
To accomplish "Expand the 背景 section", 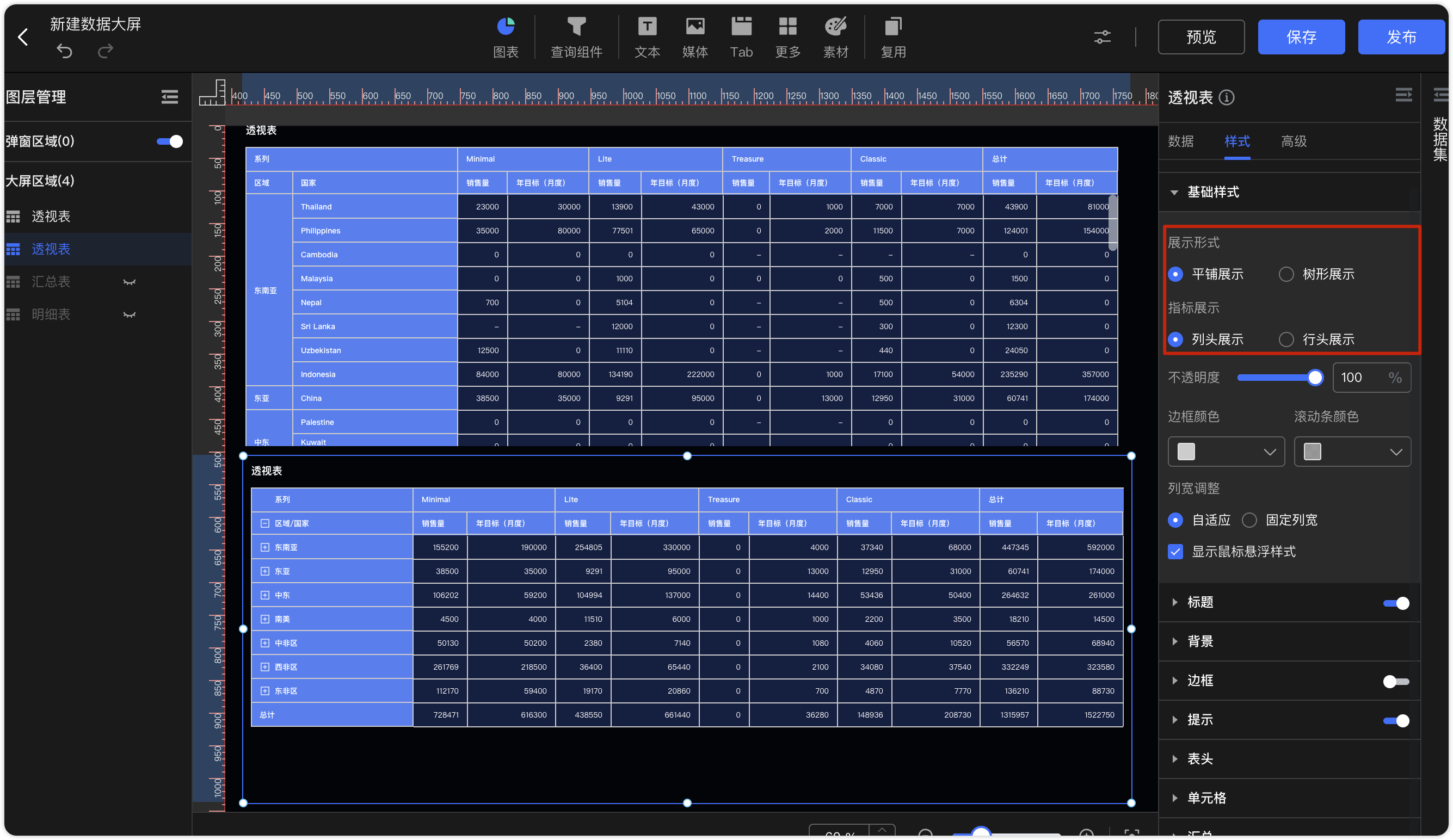I will pos(1174,641).
